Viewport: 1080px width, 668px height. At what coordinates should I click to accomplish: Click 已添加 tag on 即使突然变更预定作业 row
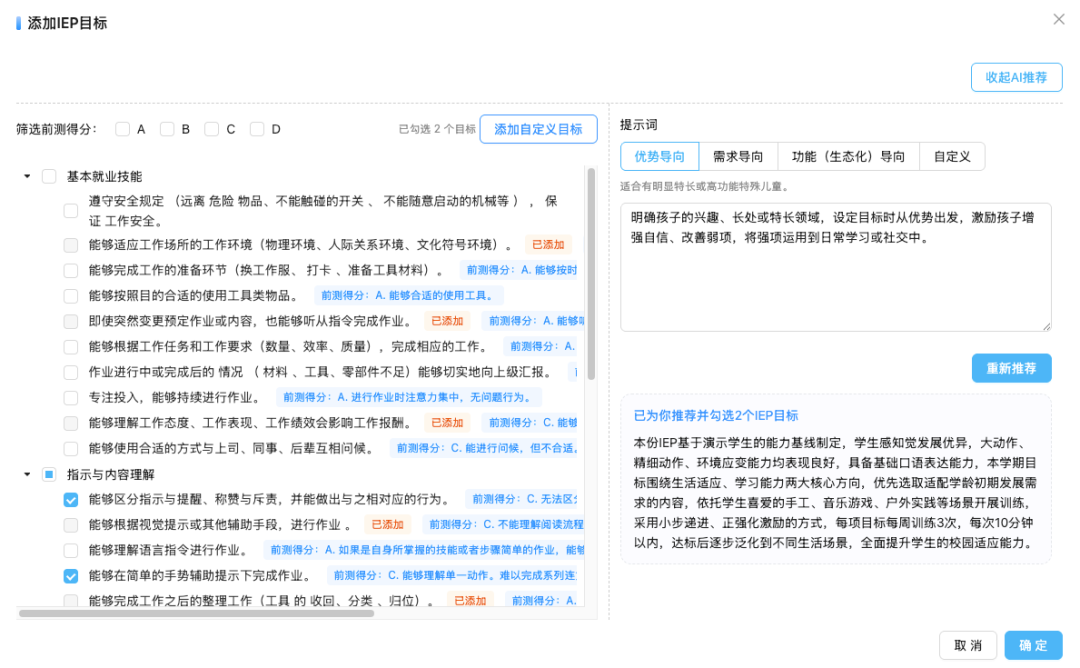(x=447, y=321)
